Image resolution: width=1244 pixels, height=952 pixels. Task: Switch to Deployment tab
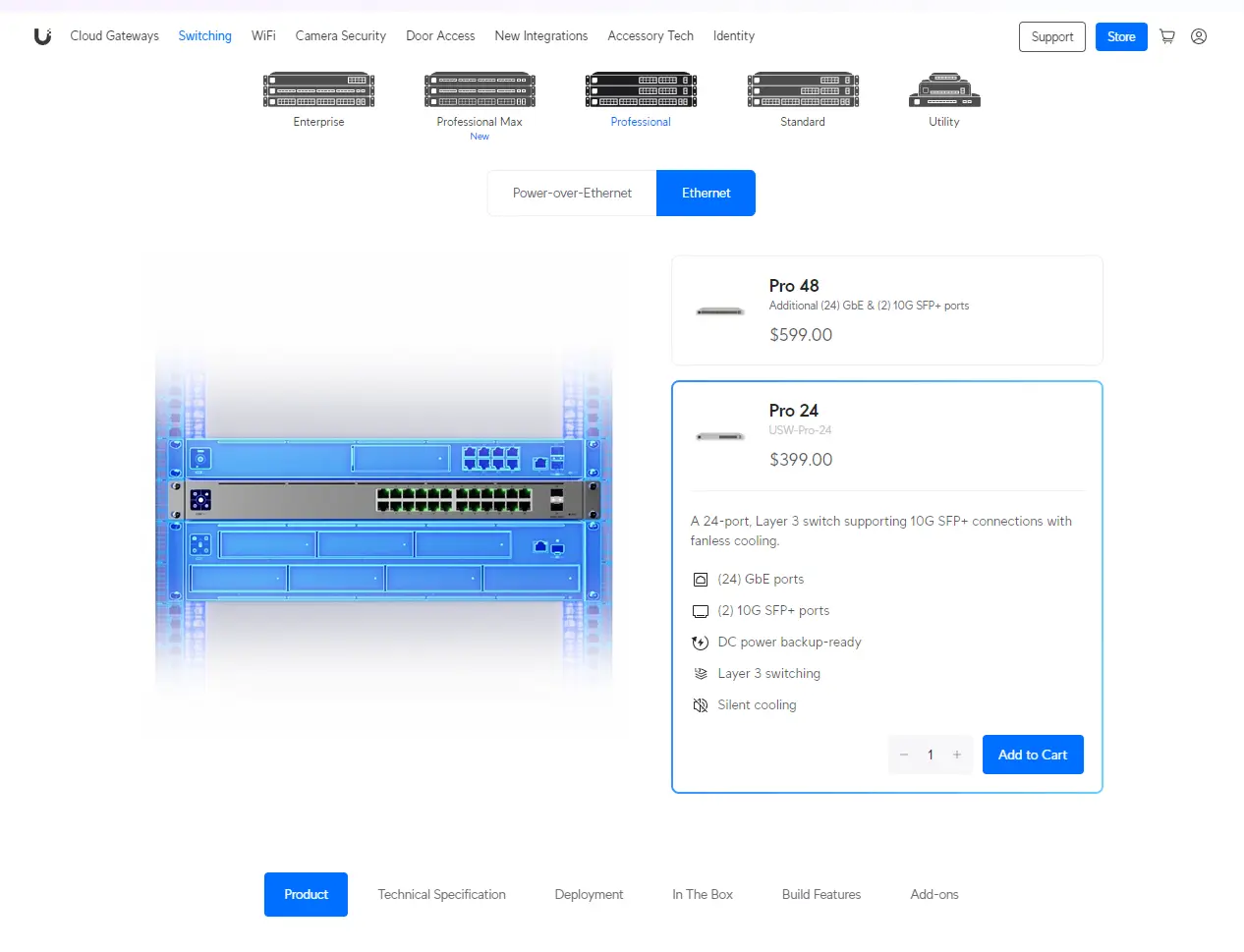(x=589, y=894)
